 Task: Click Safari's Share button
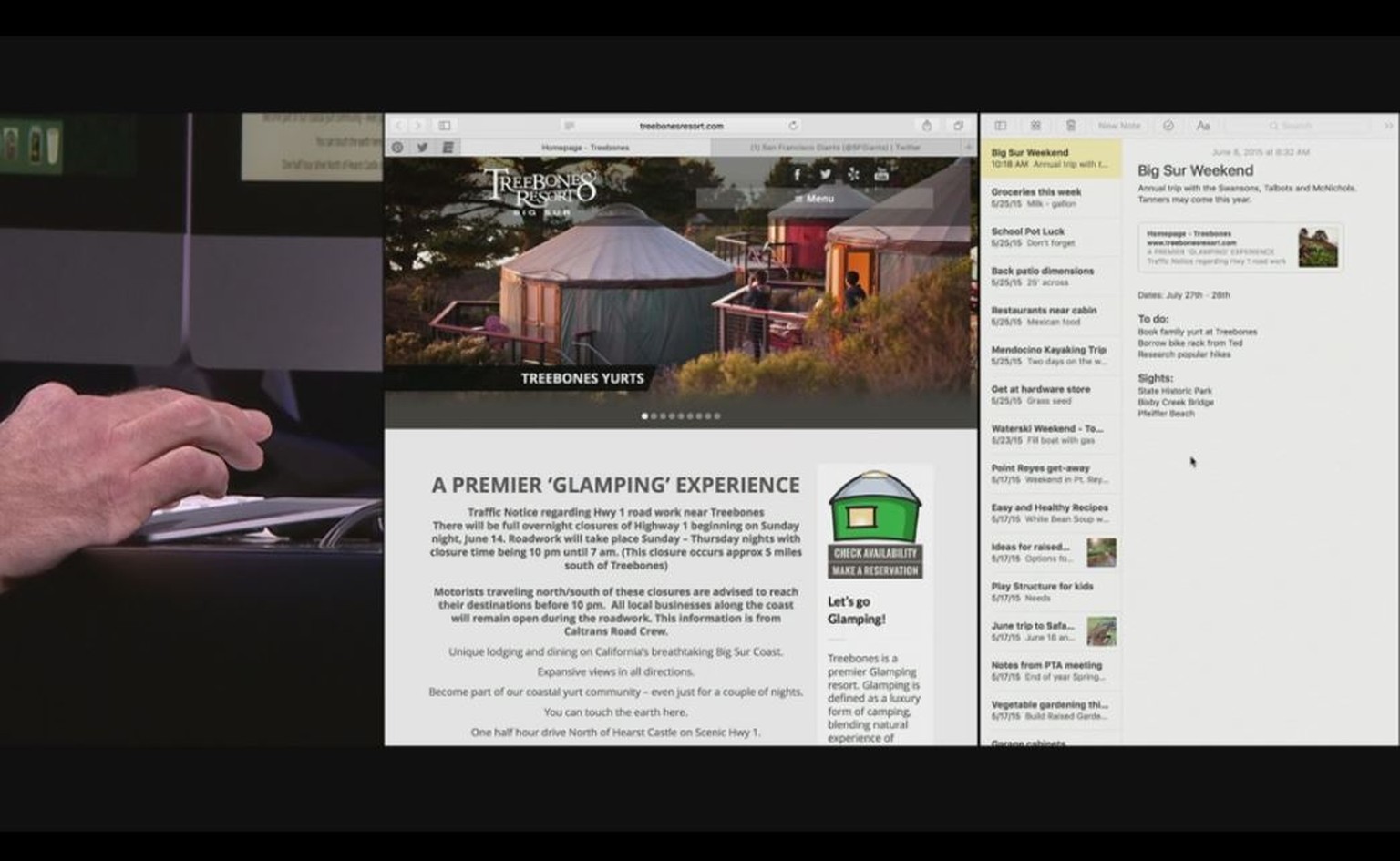(x=926, y=126)
